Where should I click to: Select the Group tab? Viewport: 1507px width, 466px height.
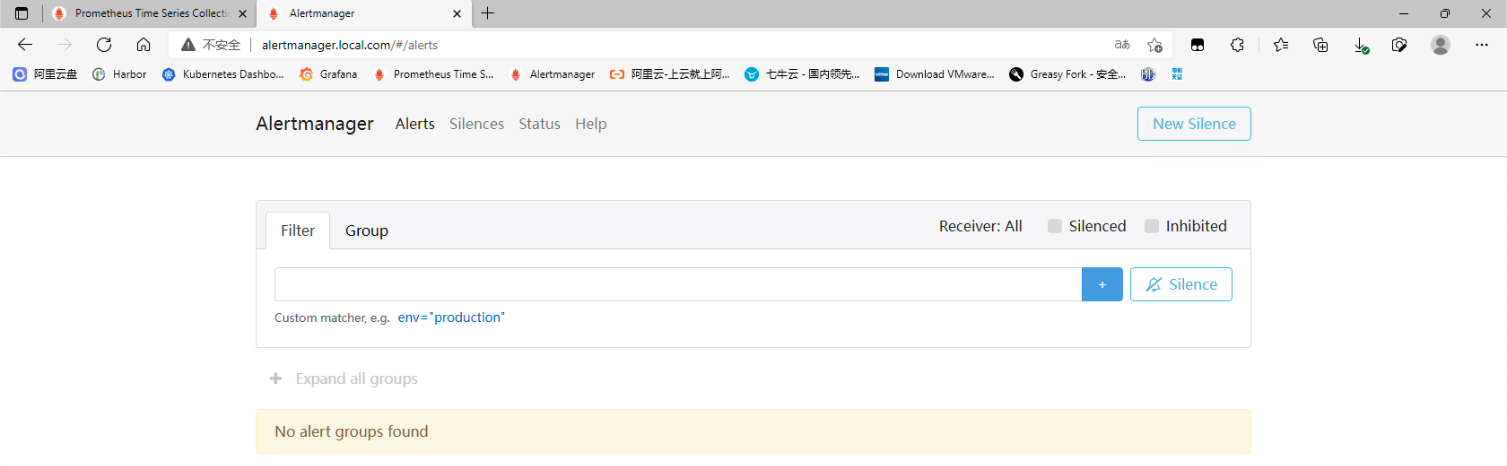coord(367,230)
